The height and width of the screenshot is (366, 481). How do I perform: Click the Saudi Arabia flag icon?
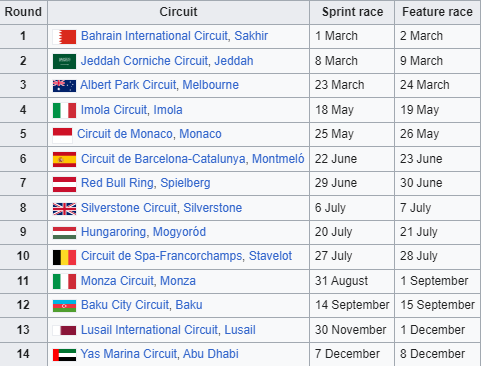[64, 61]
